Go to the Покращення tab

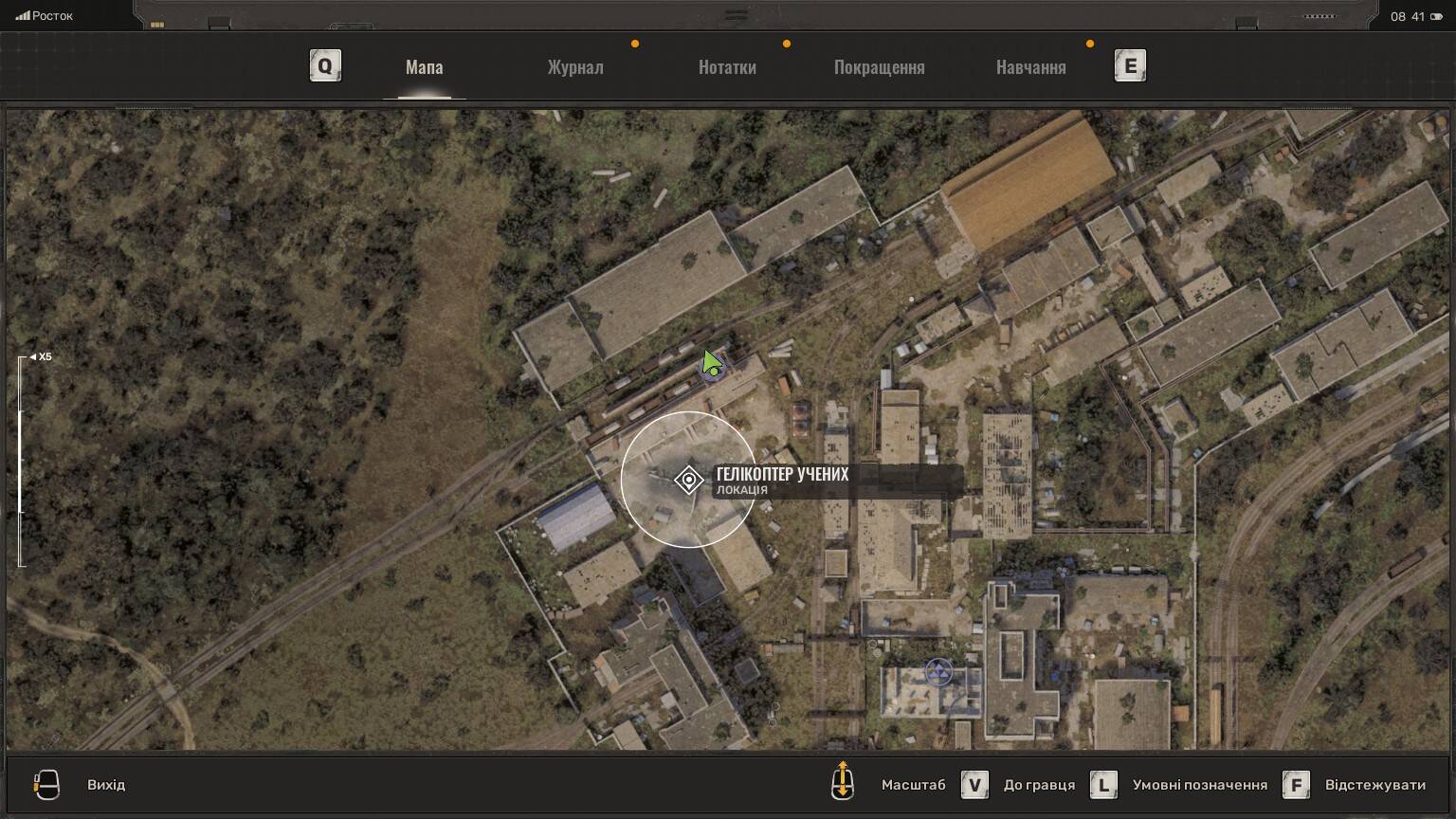pos(879,67)
